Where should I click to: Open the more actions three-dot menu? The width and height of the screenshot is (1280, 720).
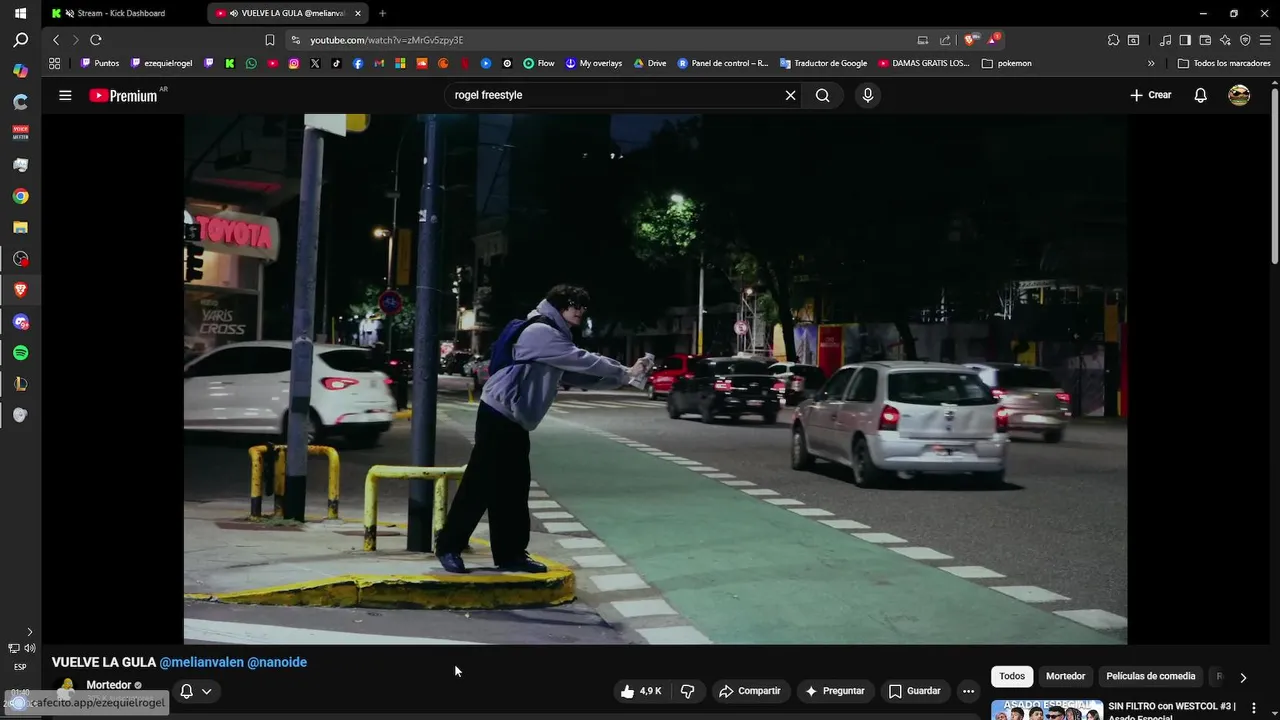pos(967,691)
